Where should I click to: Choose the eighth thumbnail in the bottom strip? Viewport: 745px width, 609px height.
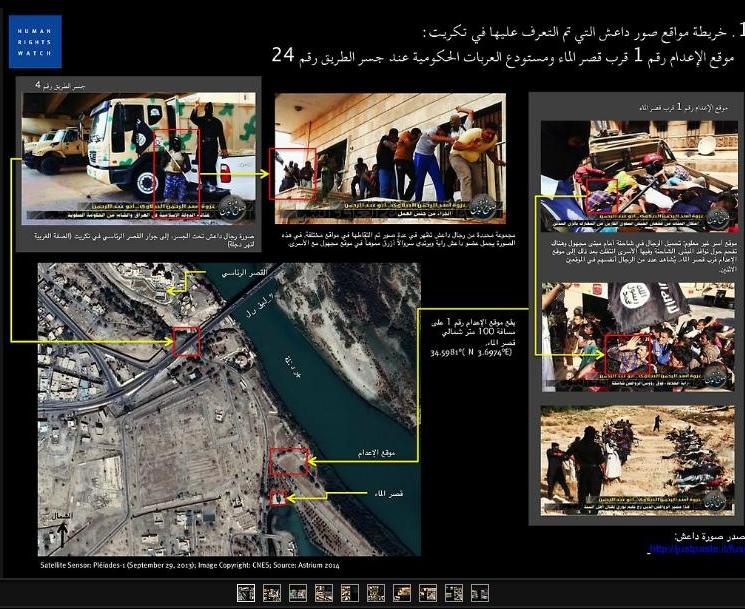pos(428,593)
